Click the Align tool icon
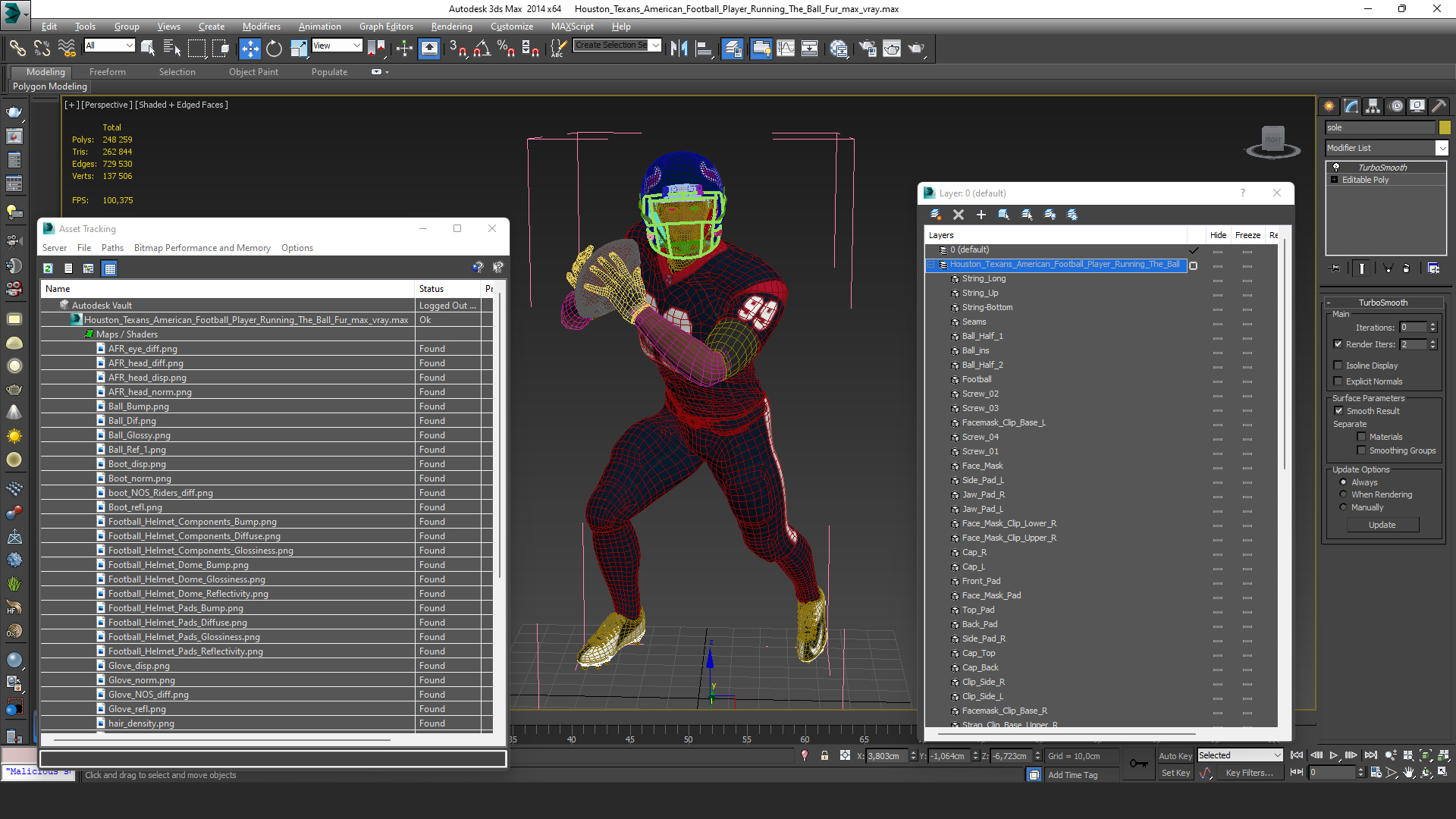This screenshot has height=819, width=1456. pyautogui.click(x=704, y=49)
